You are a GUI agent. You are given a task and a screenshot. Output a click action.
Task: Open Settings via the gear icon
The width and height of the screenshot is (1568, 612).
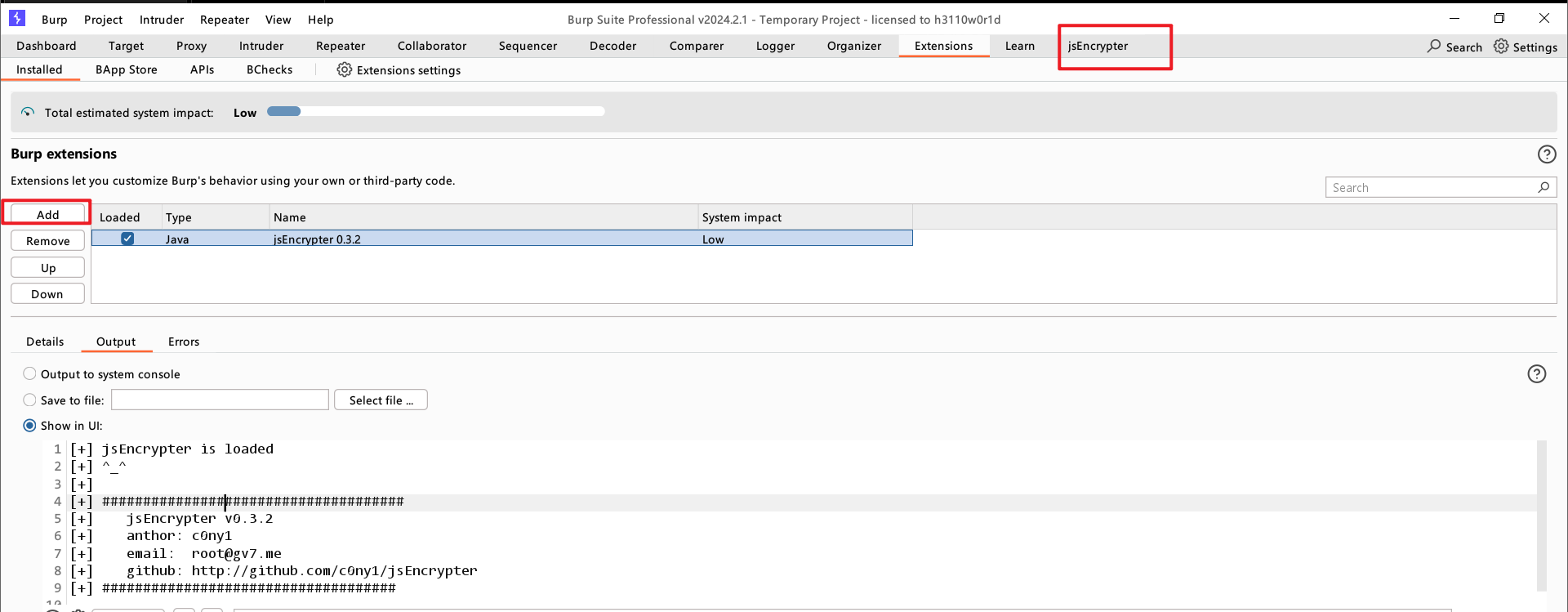1501,47
